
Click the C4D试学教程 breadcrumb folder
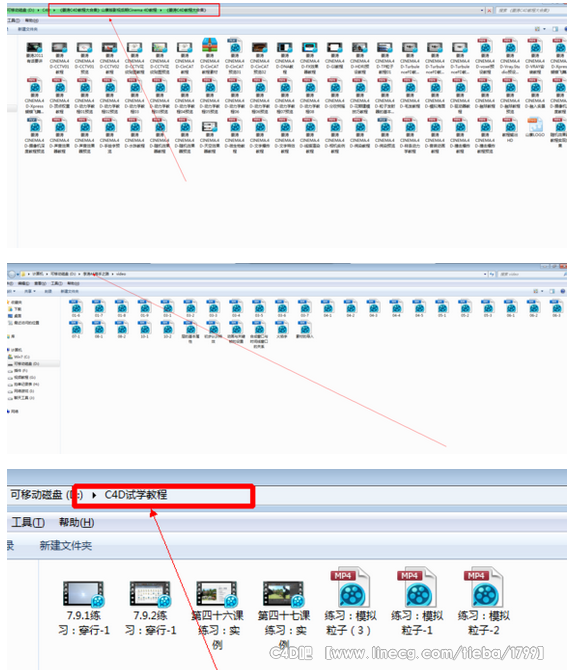click(x=136, y=495)
